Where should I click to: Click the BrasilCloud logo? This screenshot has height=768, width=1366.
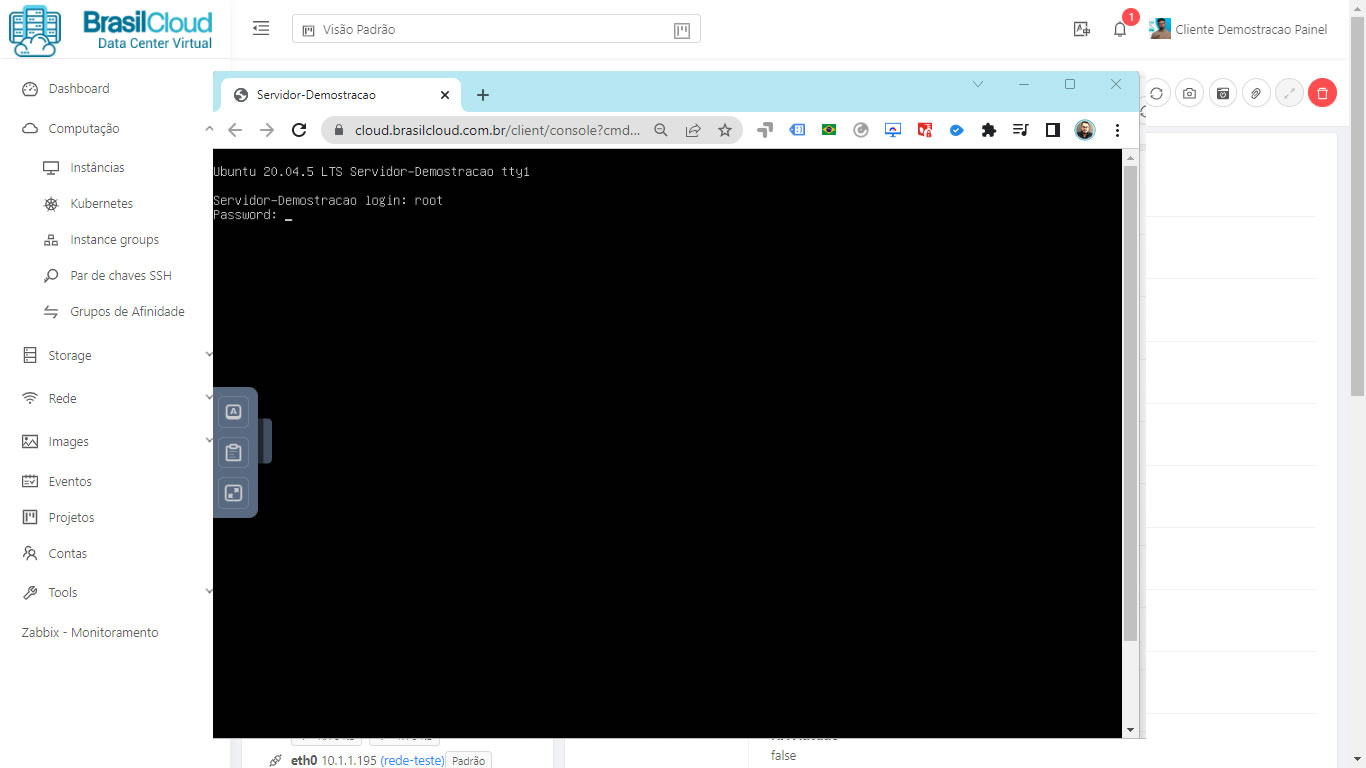click(112, 30)
